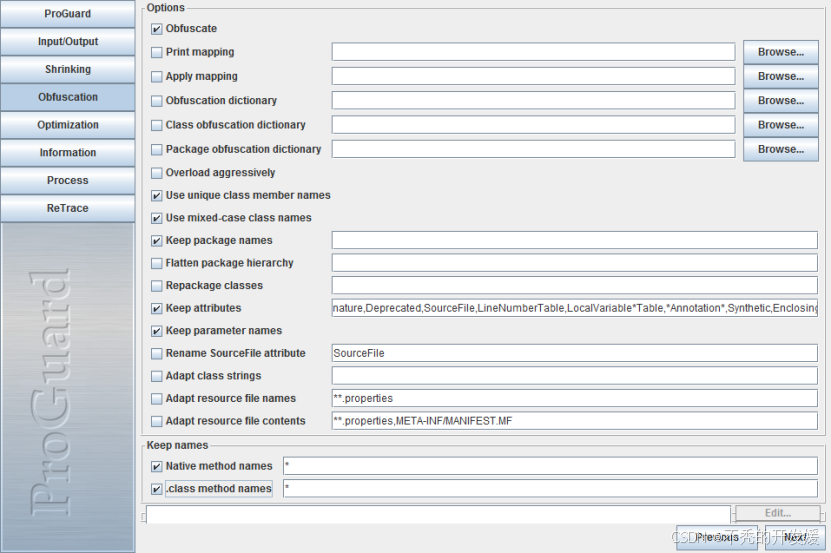Viewport: 831px width, 553px height.
Task: Enable Package obfuscation dictionary checkbox
Action: coord(156,150)
